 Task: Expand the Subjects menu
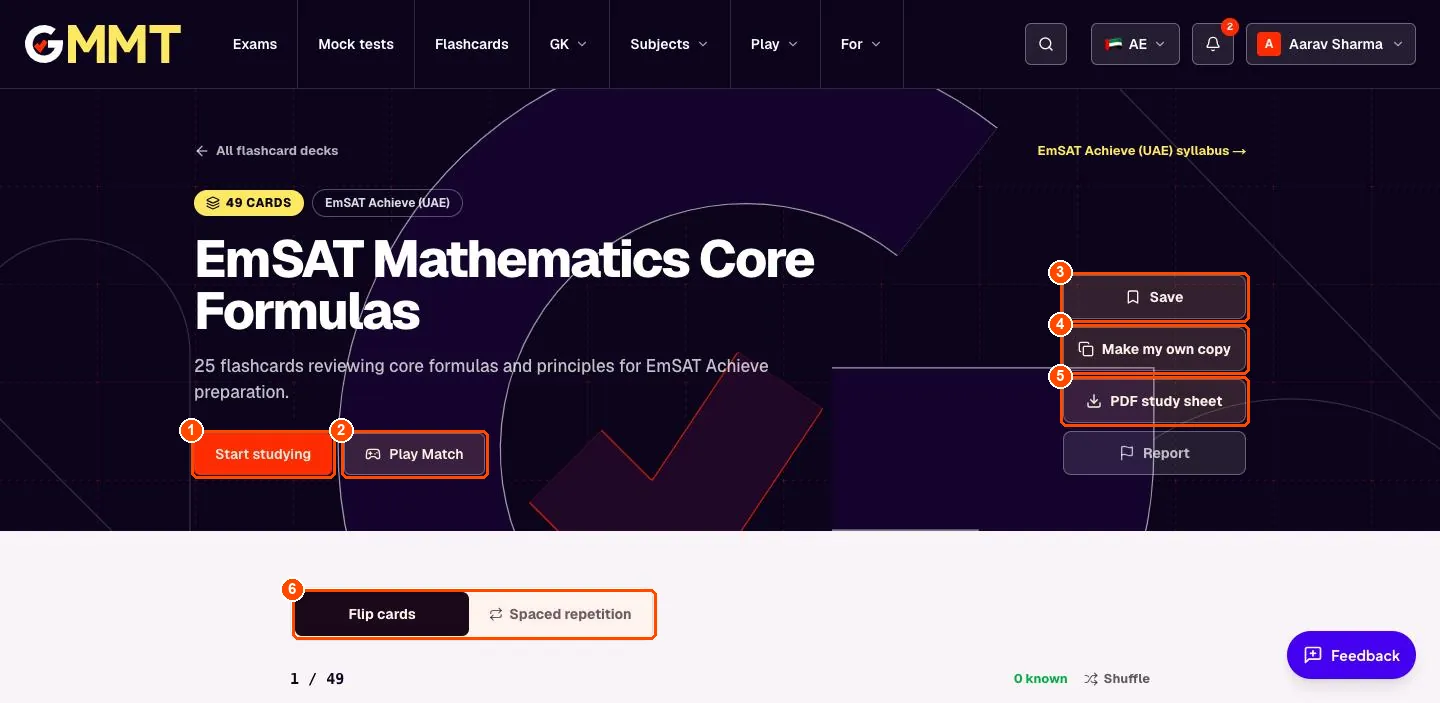pos(669,44)
